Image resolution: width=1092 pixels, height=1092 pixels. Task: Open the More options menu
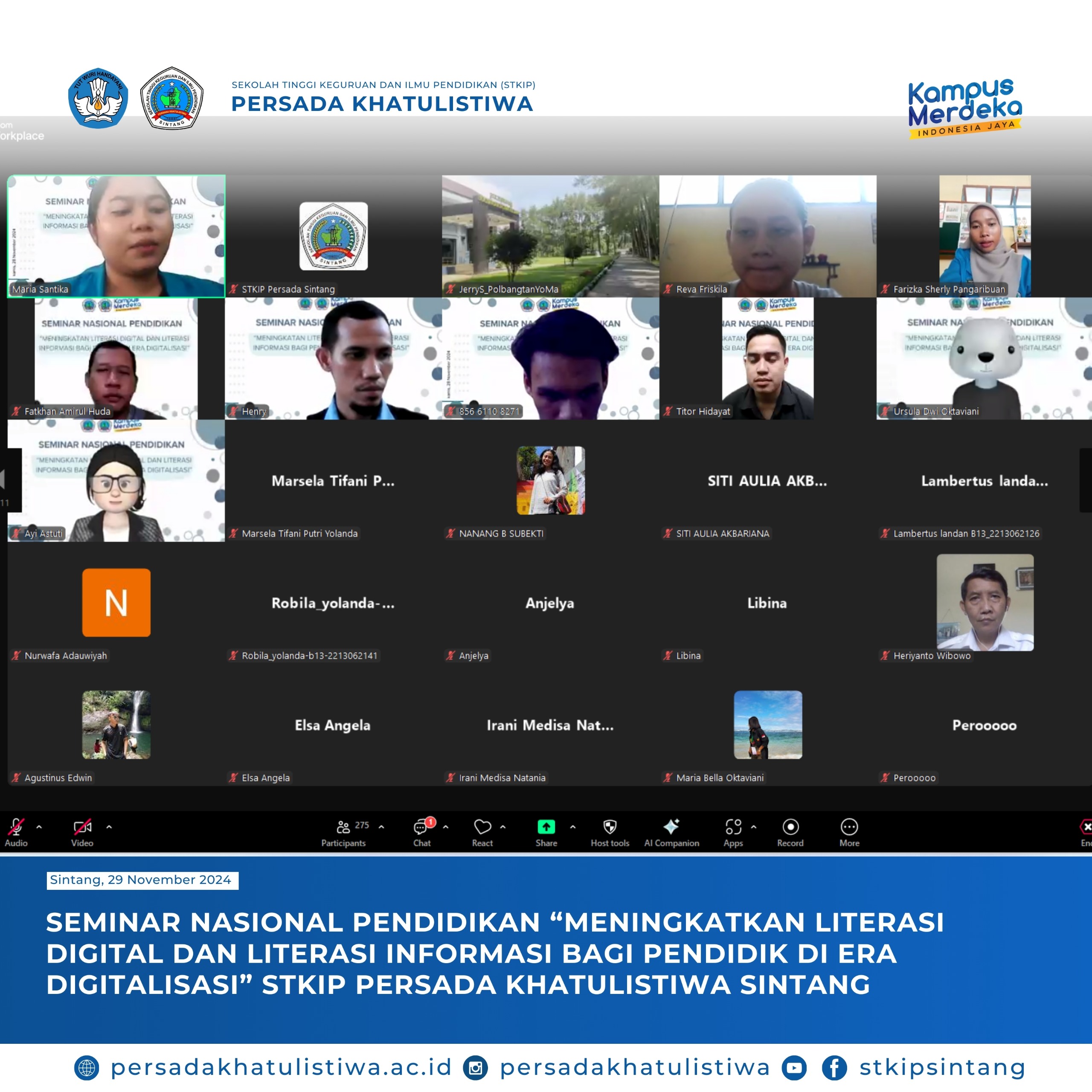coord(849,833)
